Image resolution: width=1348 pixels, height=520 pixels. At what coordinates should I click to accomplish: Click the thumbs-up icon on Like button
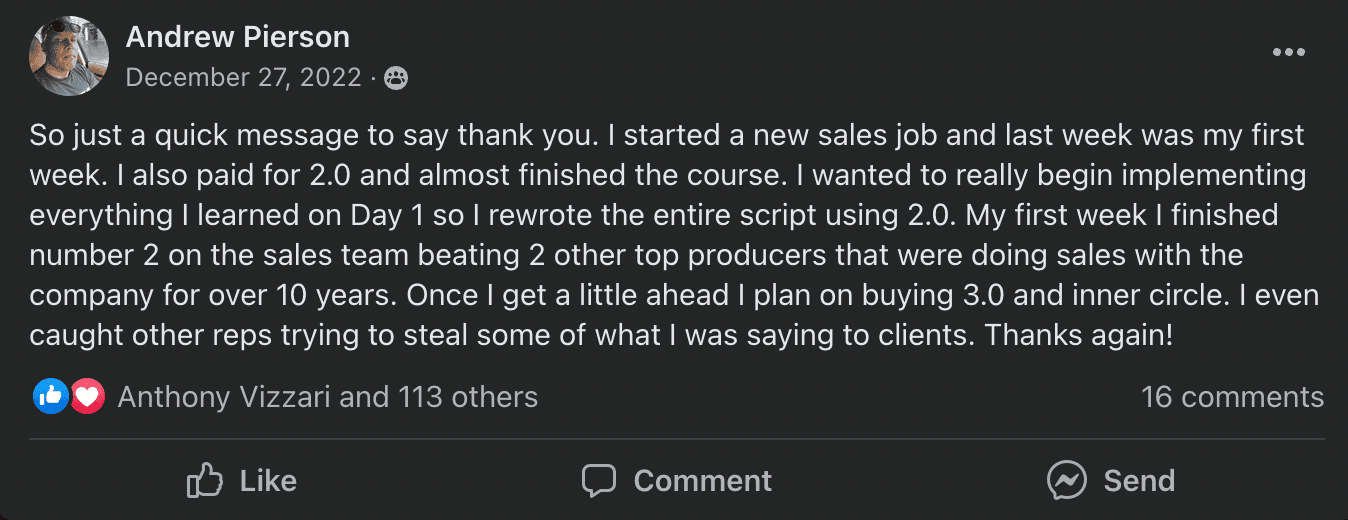point(205,481)
